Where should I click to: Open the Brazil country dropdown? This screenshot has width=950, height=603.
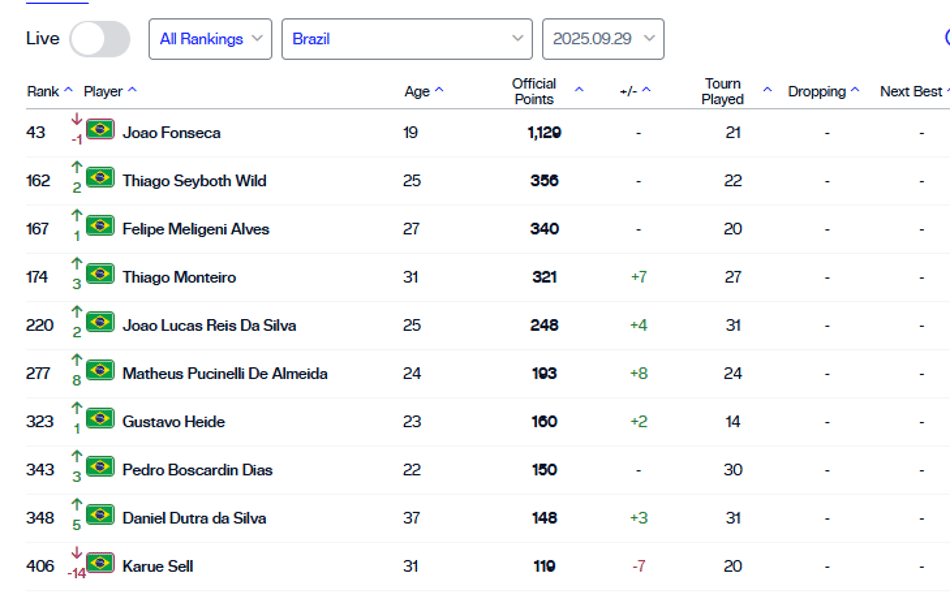407,39
